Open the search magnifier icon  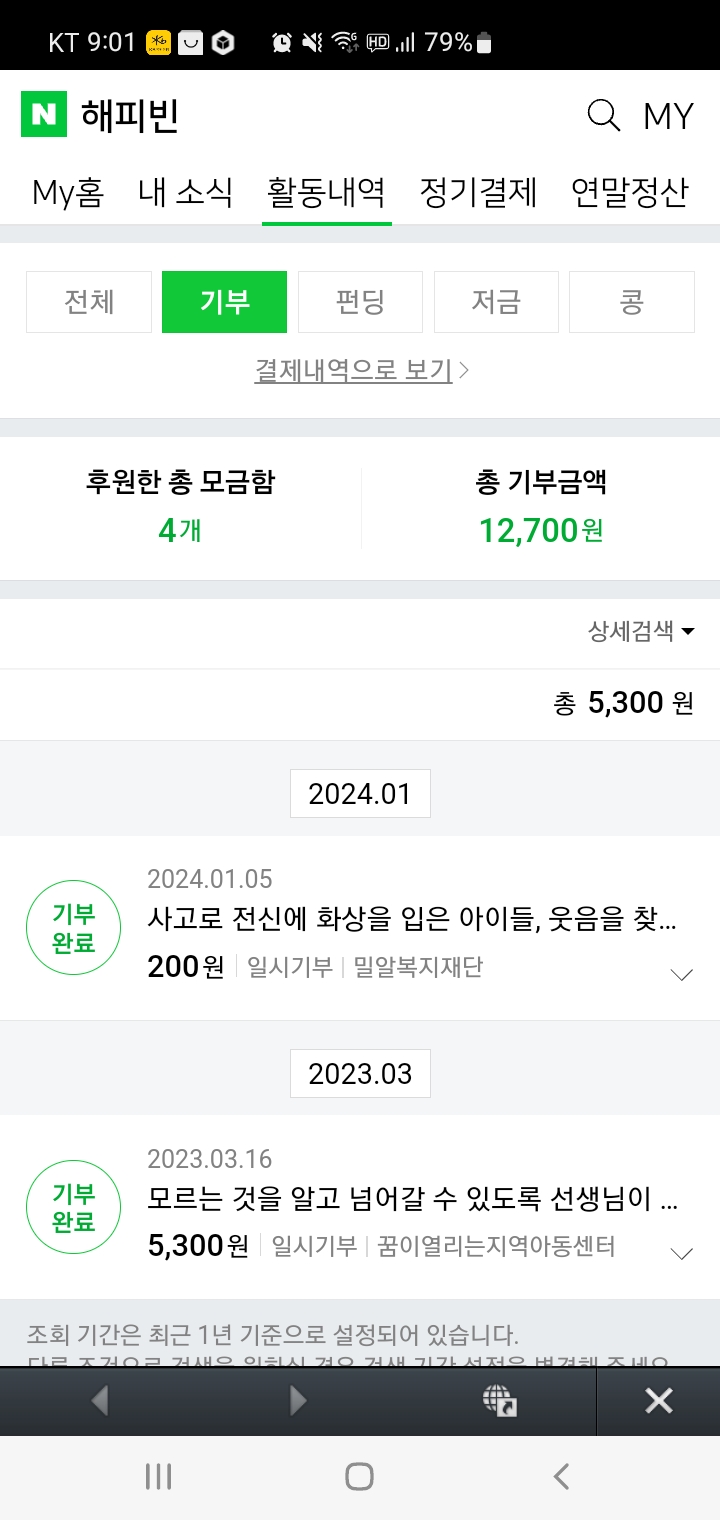[x=603, y=116]
